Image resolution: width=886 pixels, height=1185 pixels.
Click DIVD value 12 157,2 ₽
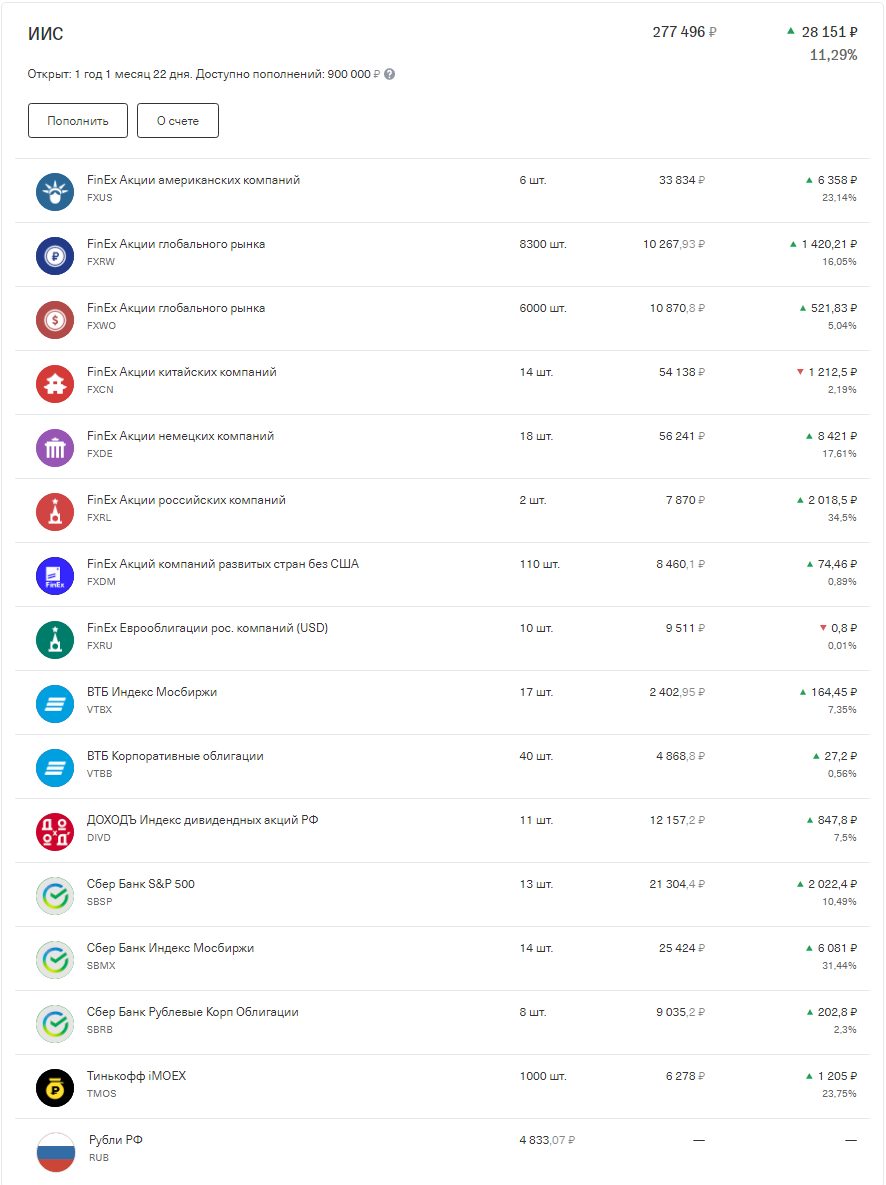point(677,820)
